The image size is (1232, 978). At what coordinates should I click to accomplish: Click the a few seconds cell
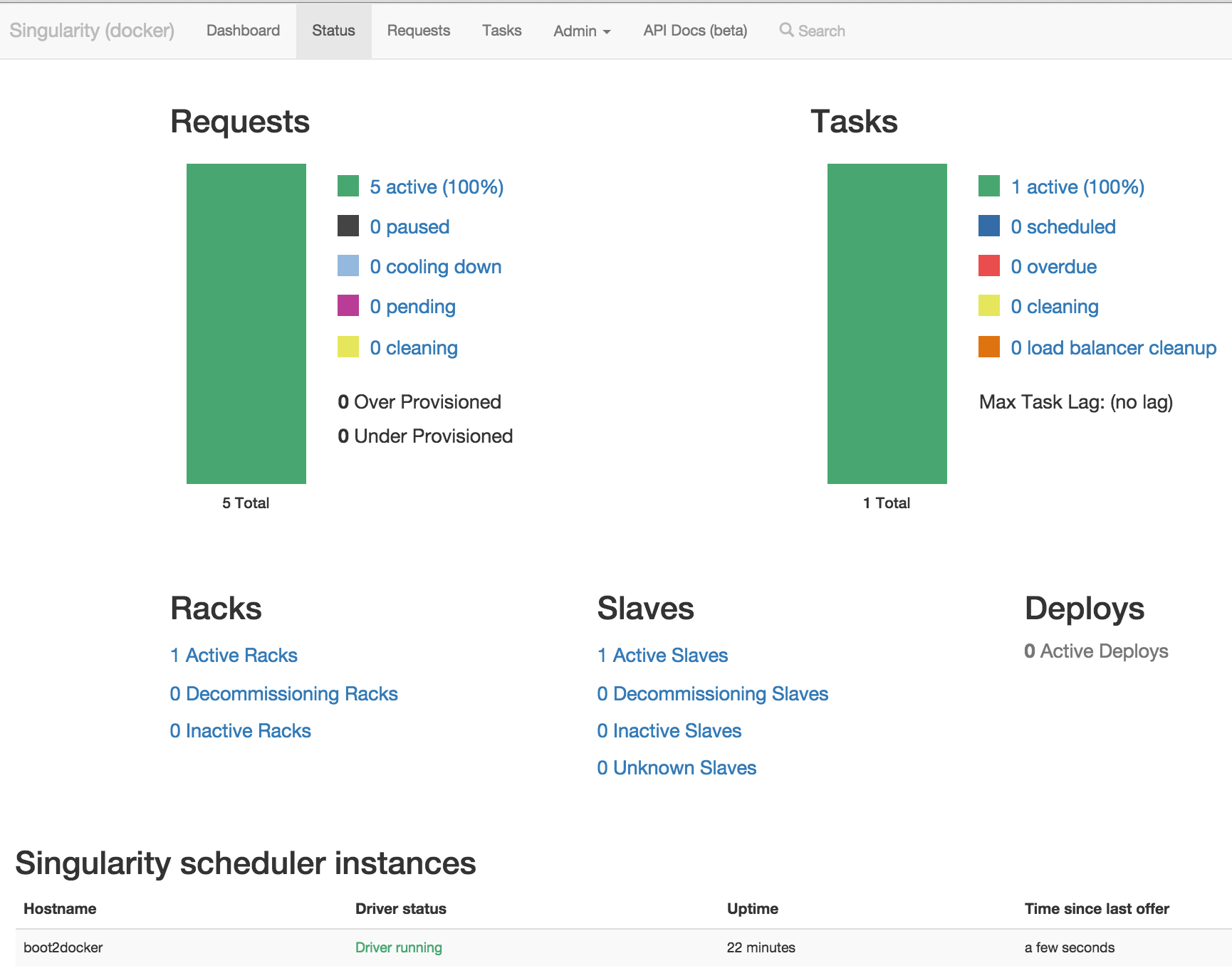click(x=1070, y=947)
